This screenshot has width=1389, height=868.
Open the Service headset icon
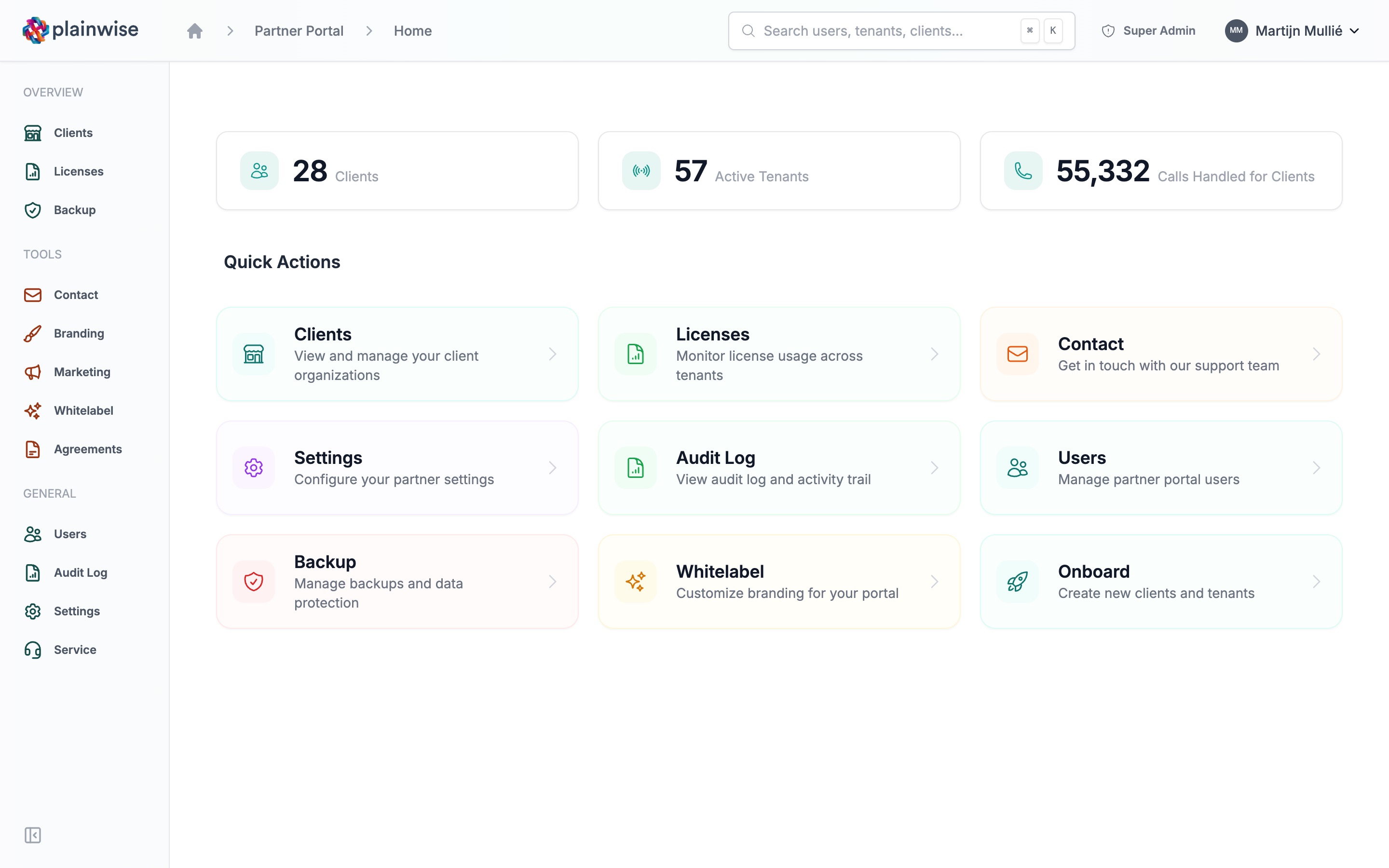pyautogui.click(x=33, y=650)
